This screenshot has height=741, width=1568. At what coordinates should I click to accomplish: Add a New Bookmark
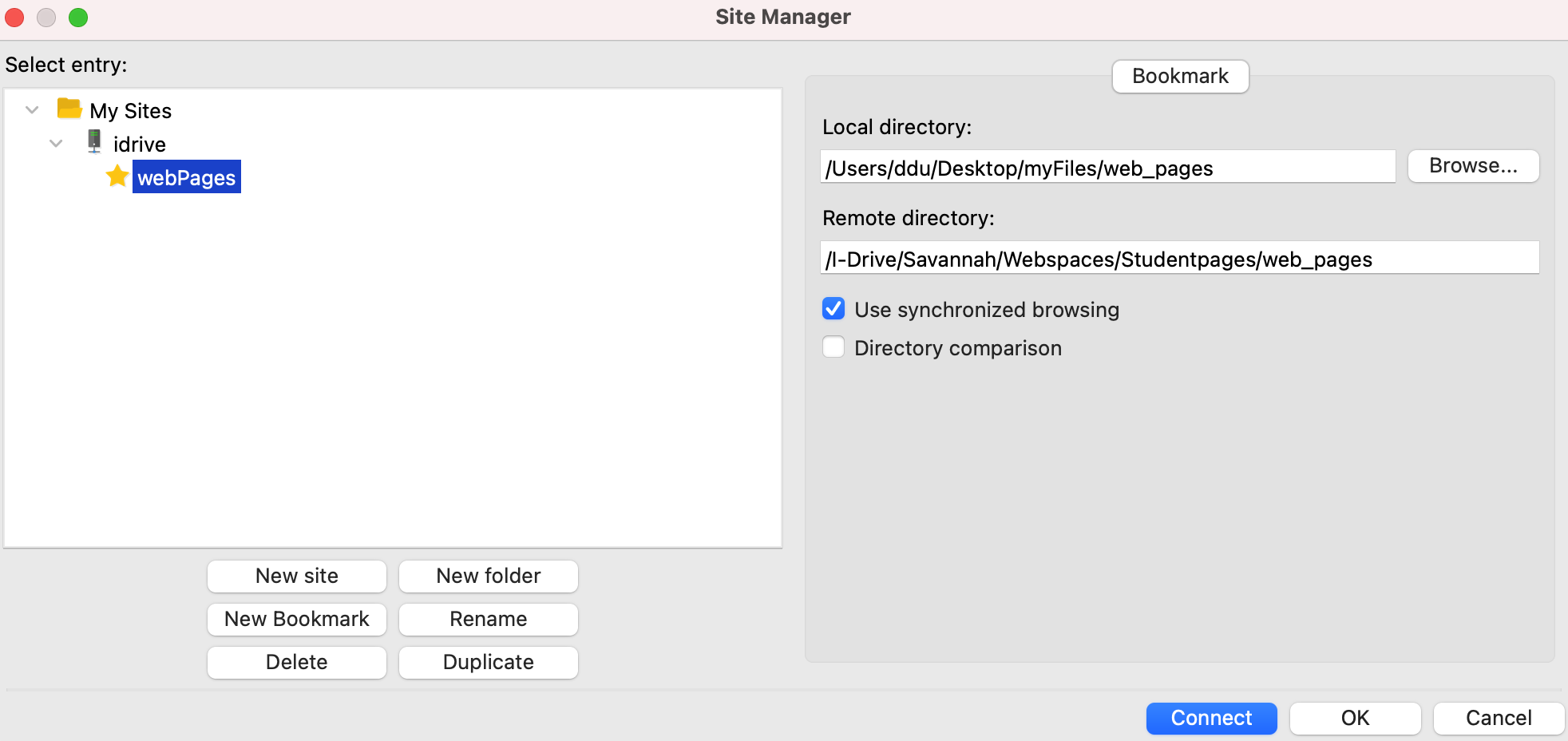pos(297,619)
